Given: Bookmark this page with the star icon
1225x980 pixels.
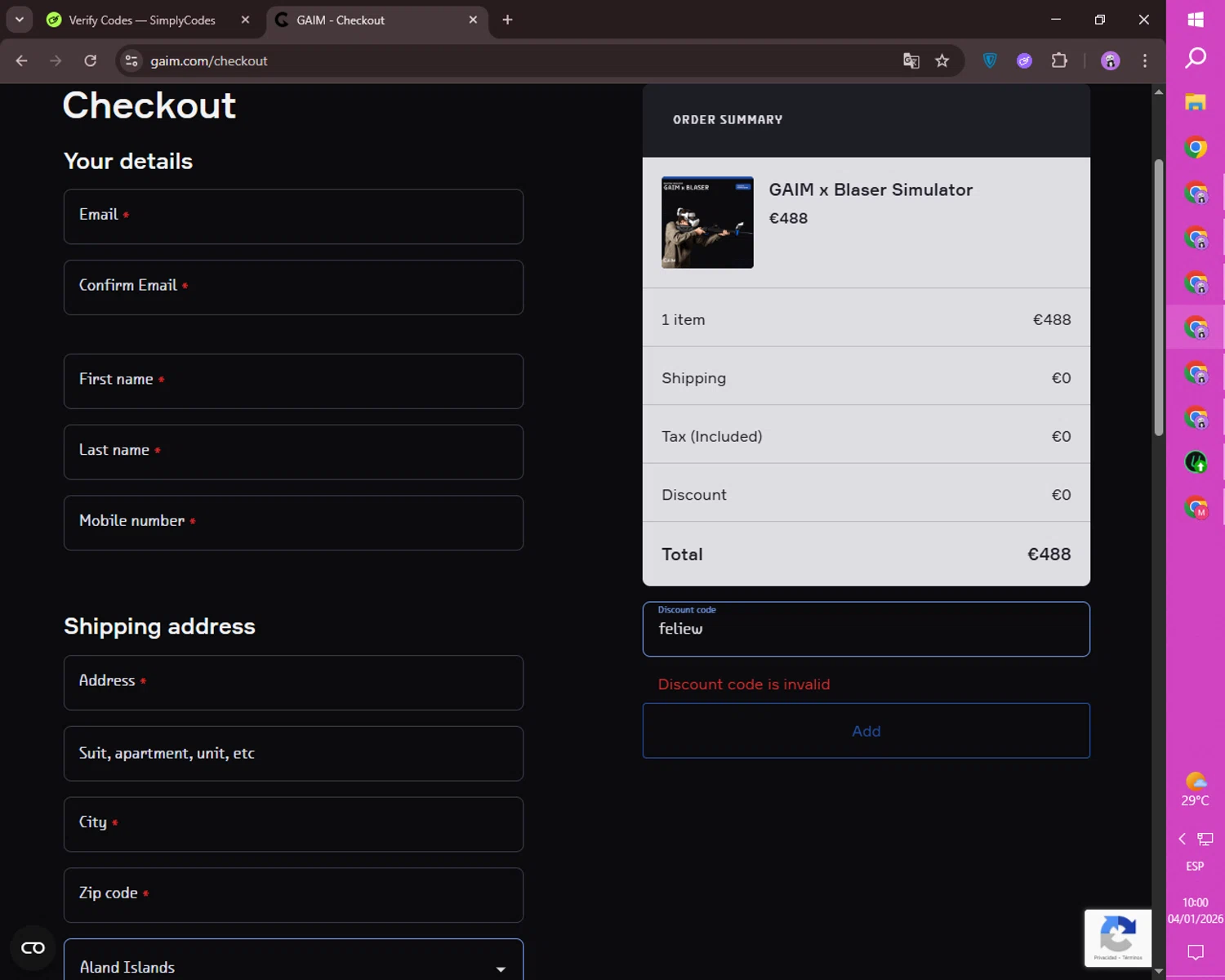Looking at the screenshot, I should click(x=942, y=60).
